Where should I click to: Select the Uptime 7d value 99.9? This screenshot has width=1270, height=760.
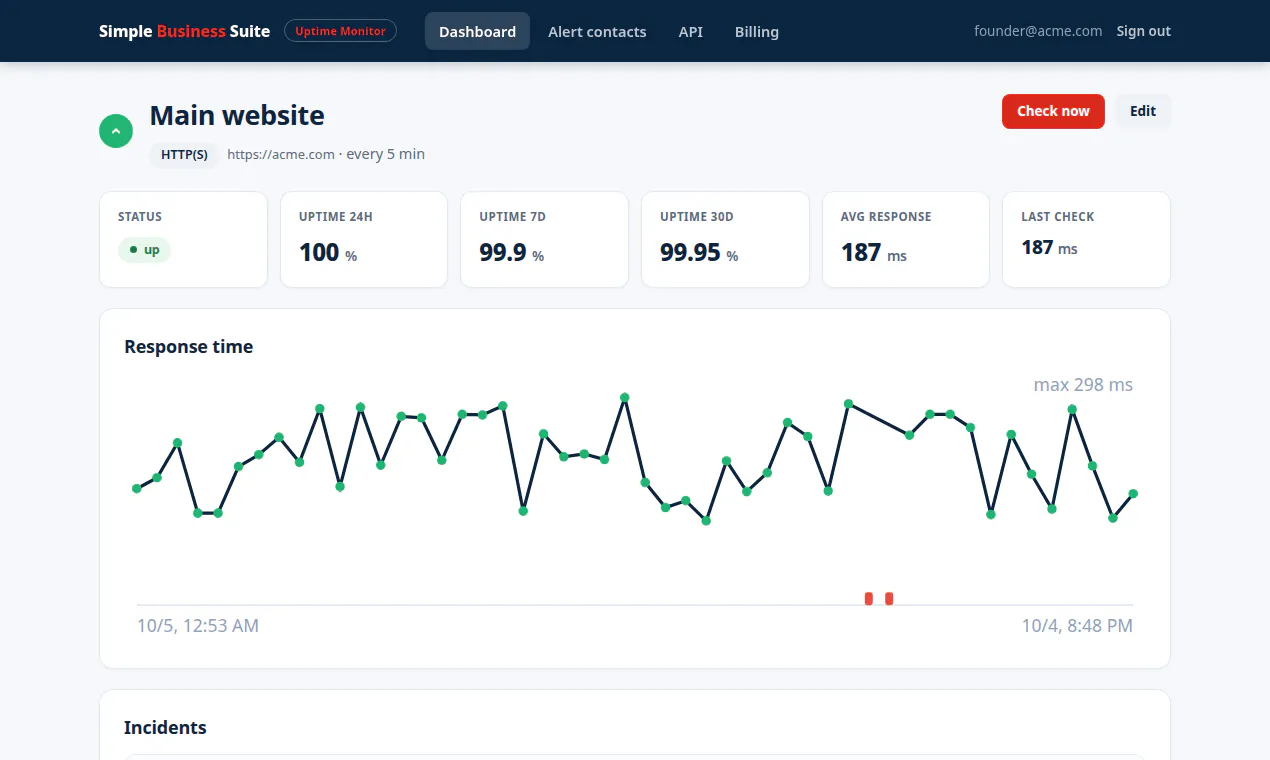(x=503, y=252)
